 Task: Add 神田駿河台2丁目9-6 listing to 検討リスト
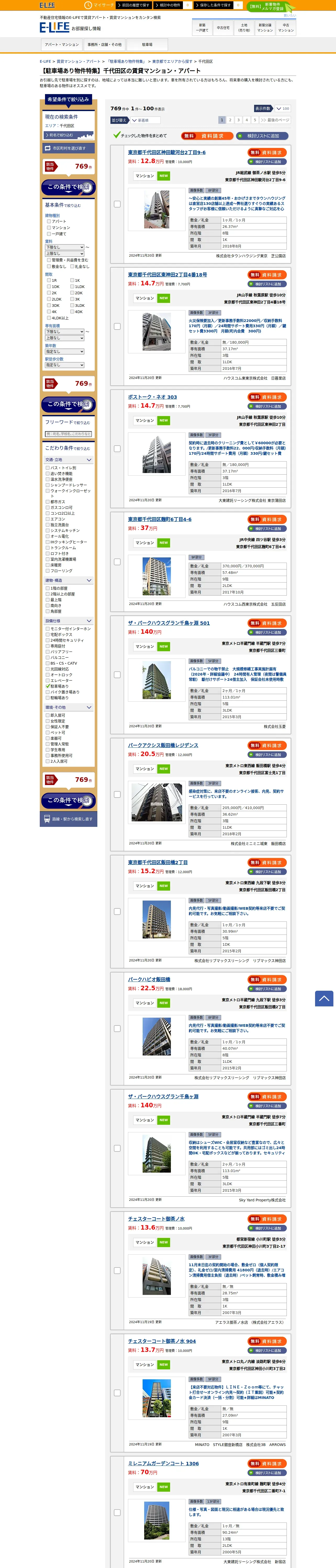267,162
